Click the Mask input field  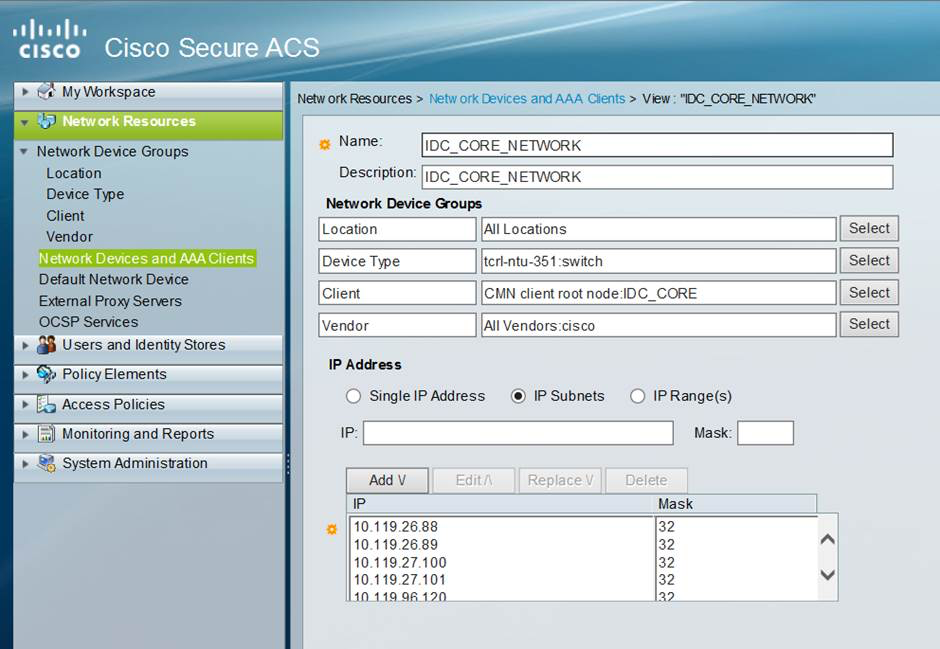point(766,433)
